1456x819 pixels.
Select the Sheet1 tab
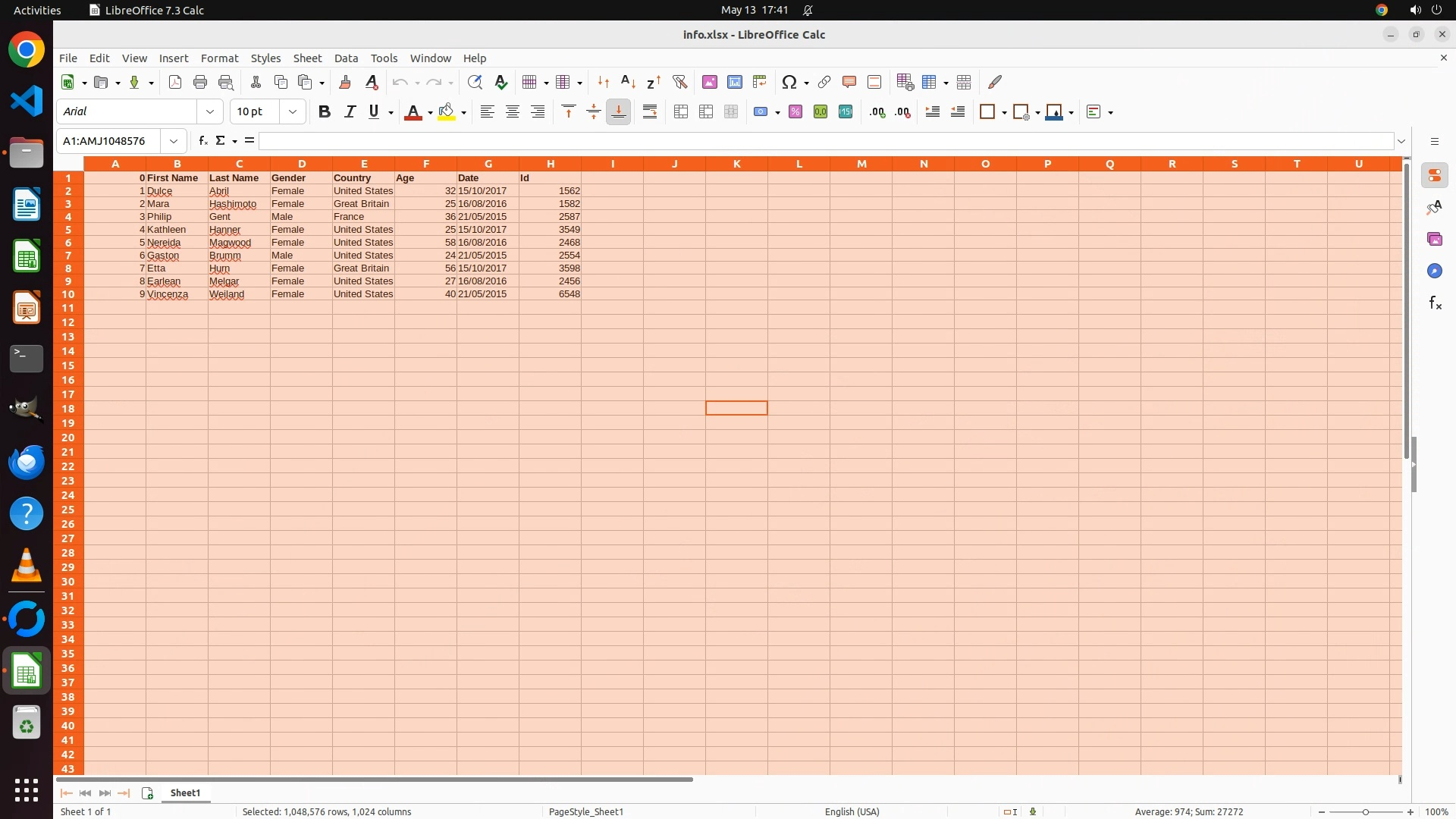pyautogui.click(x=185, y=792)
